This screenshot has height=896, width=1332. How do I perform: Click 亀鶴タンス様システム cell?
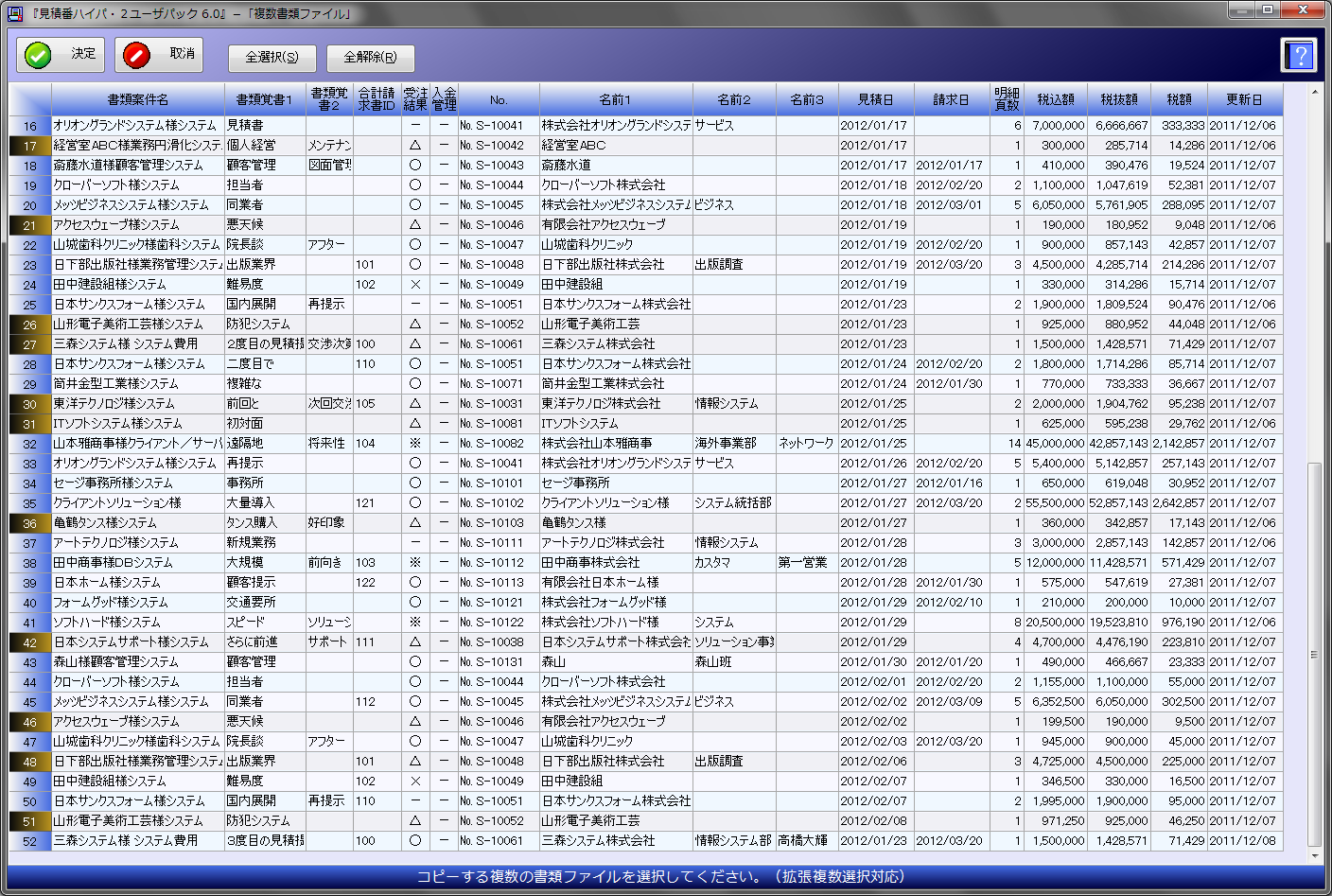point(138,523)
